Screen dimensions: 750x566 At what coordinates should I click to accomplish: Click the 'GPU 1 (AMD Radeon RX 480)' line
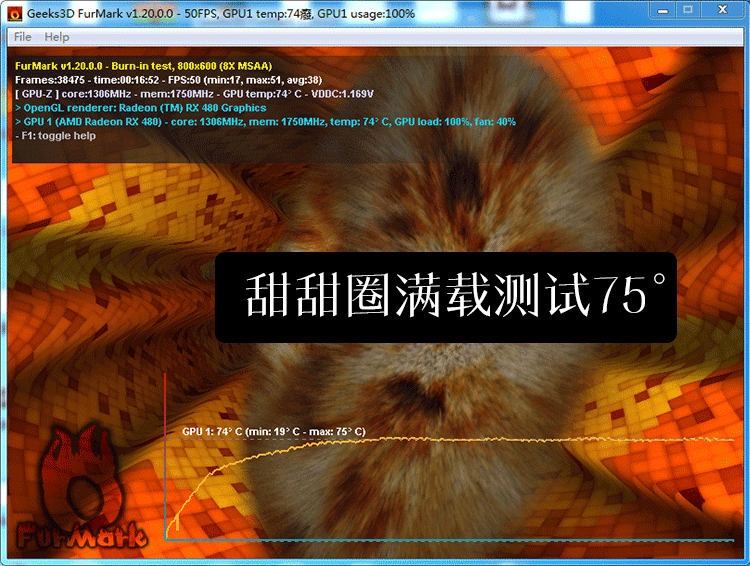(x=265, y=122)
